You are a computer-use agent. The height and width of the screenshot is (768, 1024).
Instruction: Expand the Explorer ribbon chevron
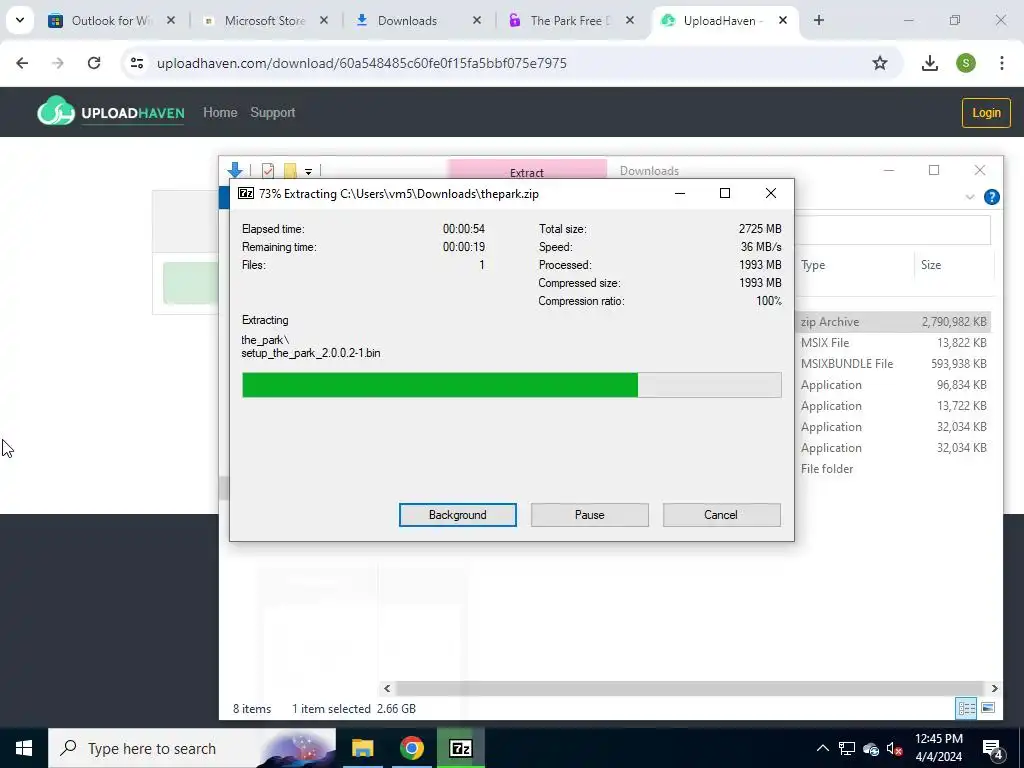[x=970, y=197]
